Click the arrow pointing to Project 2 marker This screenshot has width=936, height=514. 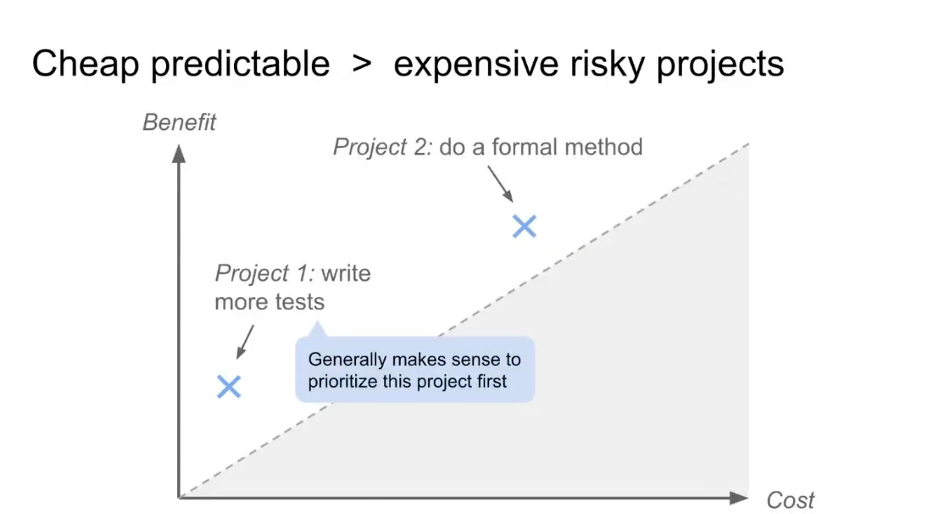tap(500, 184)
